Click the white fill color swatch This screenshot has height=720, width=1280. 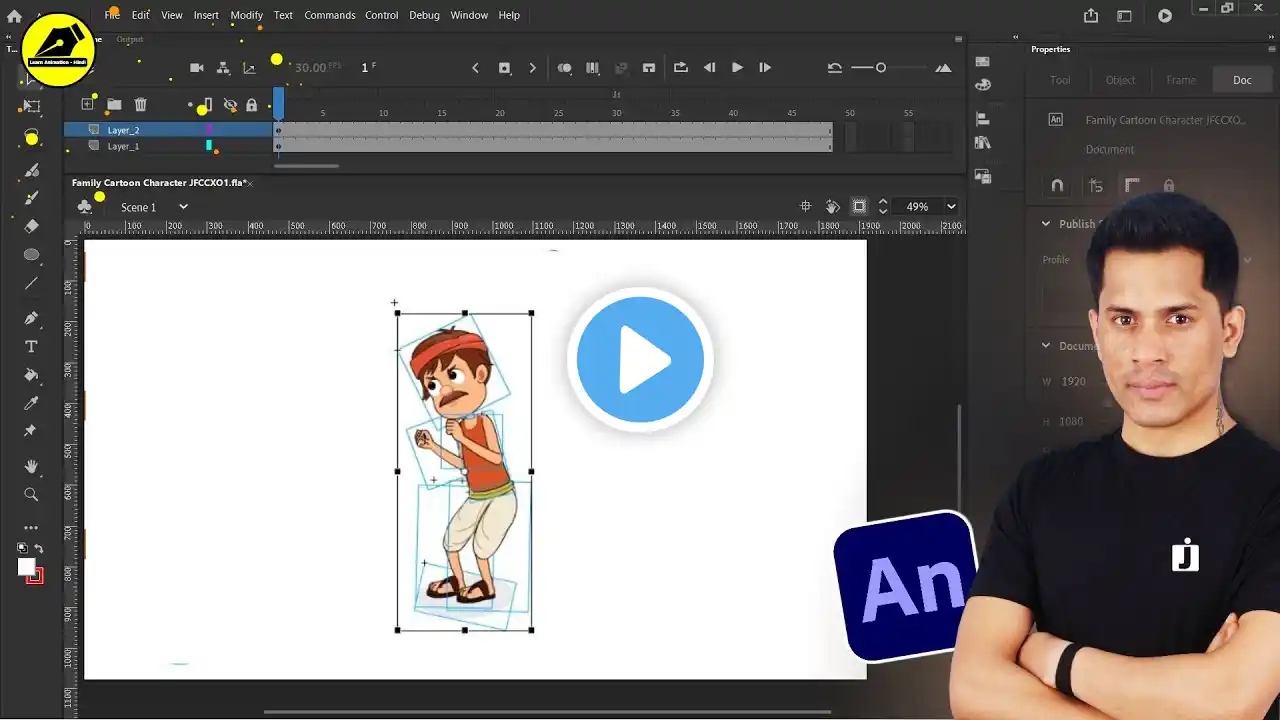[x=27, y=567]
